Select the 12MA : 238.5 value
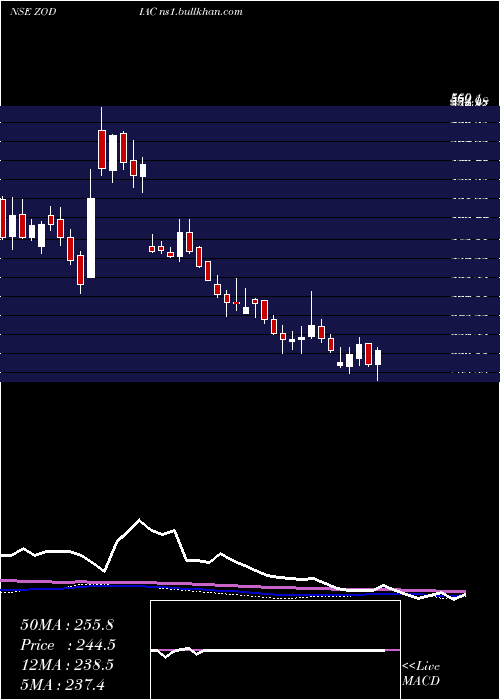 [67, 665]
